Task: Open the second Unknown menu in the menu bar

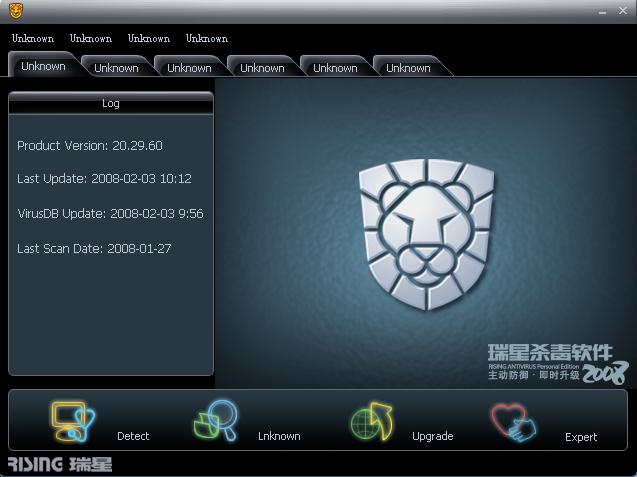Action: point(91,39)
